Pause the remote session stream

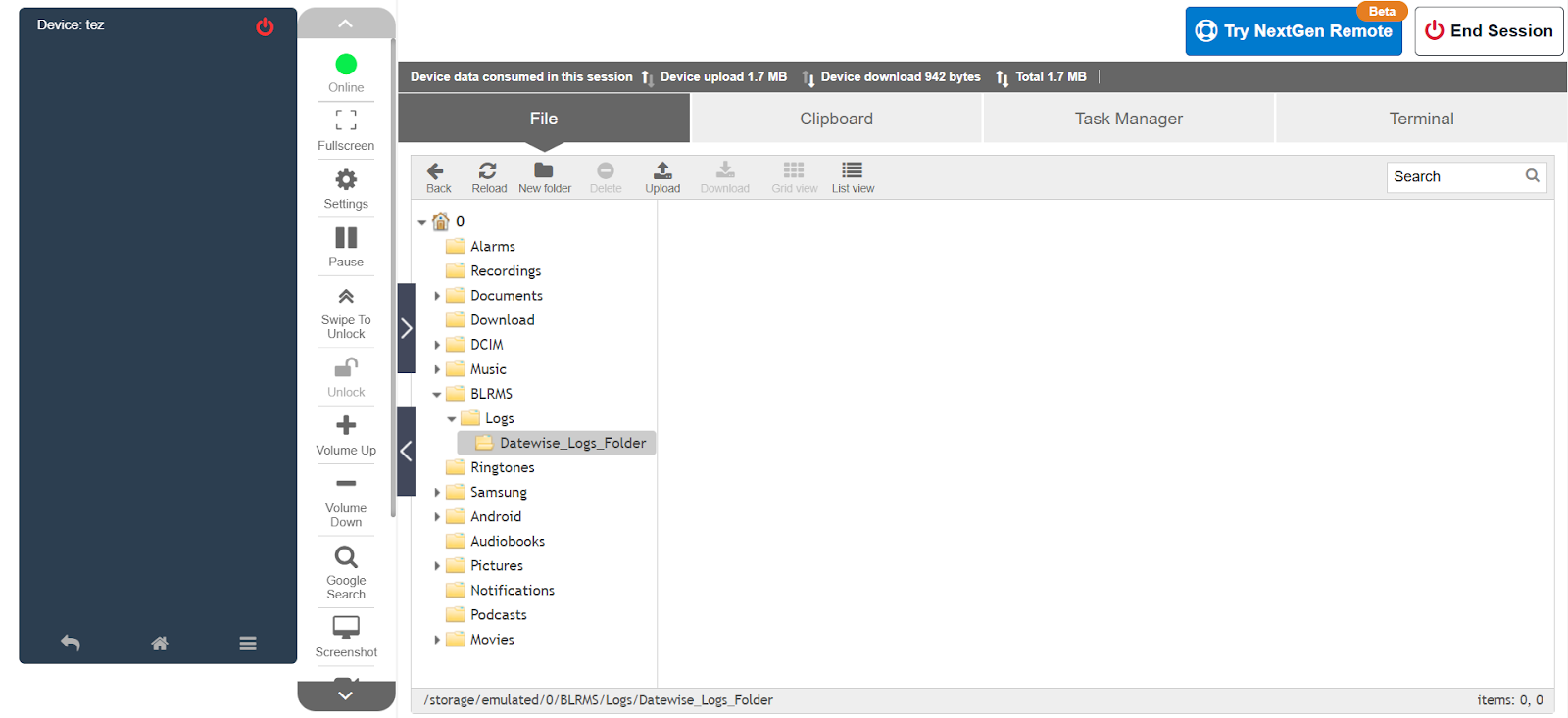coord(346,246)
